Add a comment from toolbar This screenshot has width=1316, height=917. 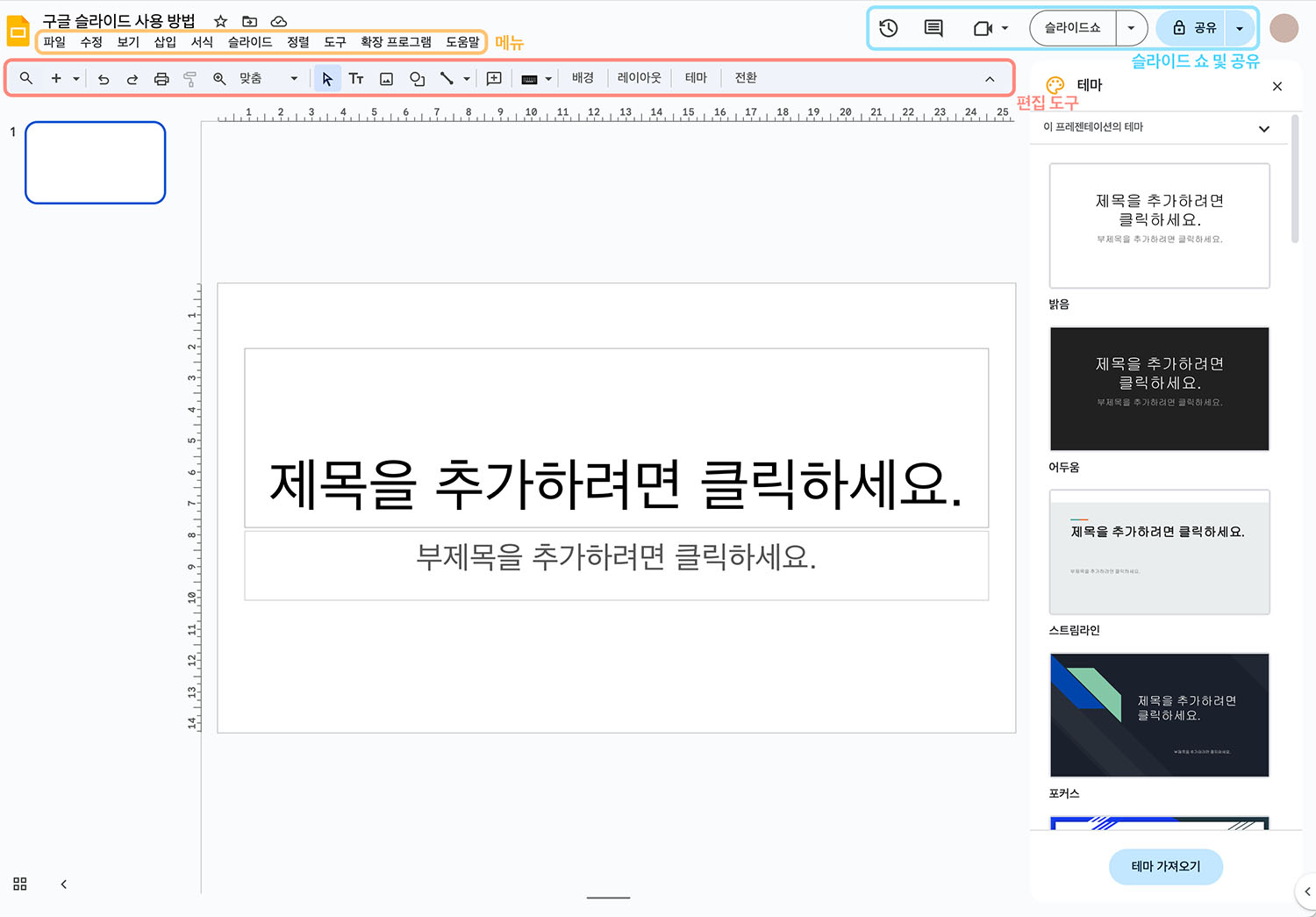(494, 78)
